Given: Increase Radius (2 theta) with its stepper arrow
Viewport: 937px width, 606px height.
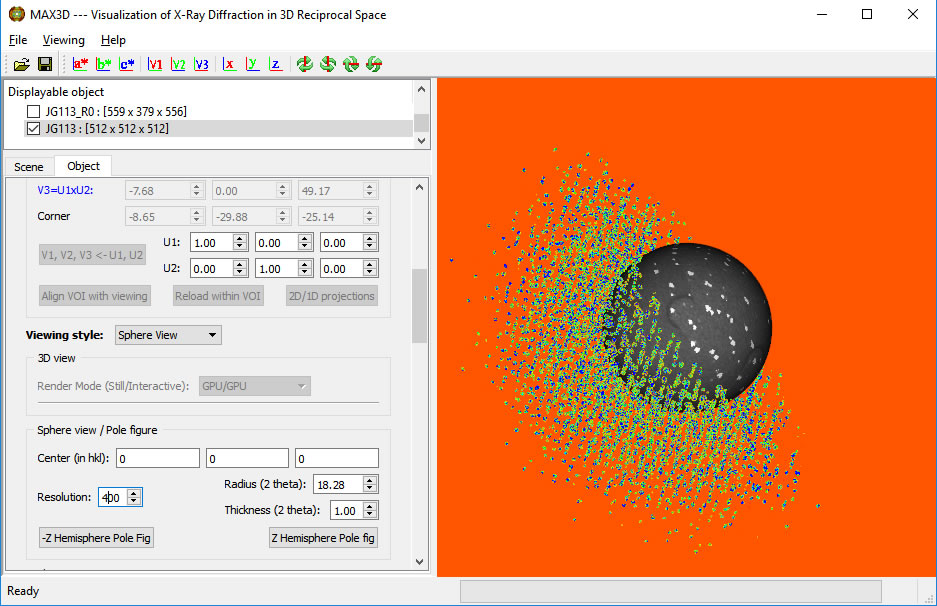Looking at the screenshot, I should point(370,480).
